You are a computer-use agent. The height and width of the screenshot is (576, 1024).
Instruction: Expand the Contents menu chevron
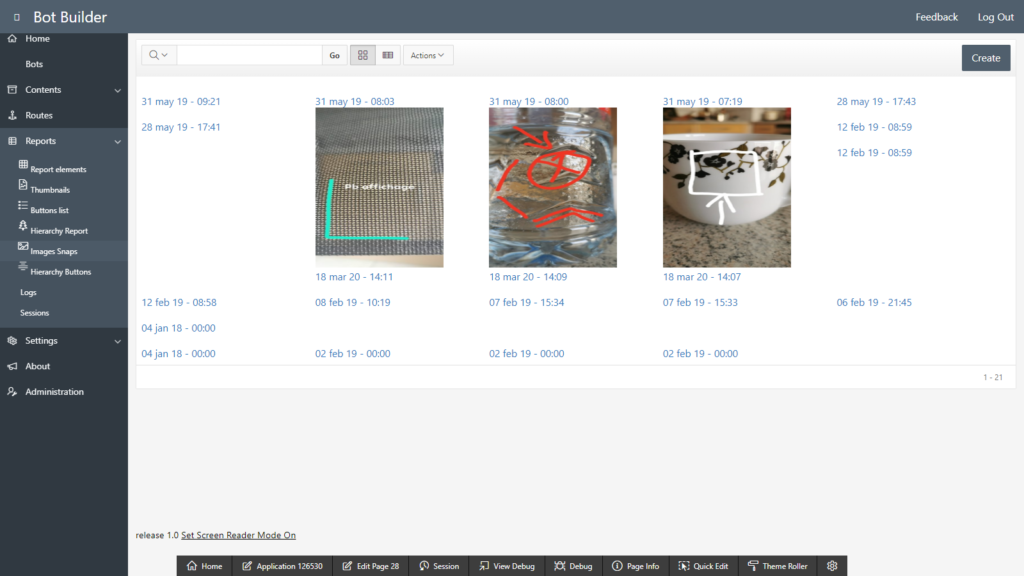[118, 90]
